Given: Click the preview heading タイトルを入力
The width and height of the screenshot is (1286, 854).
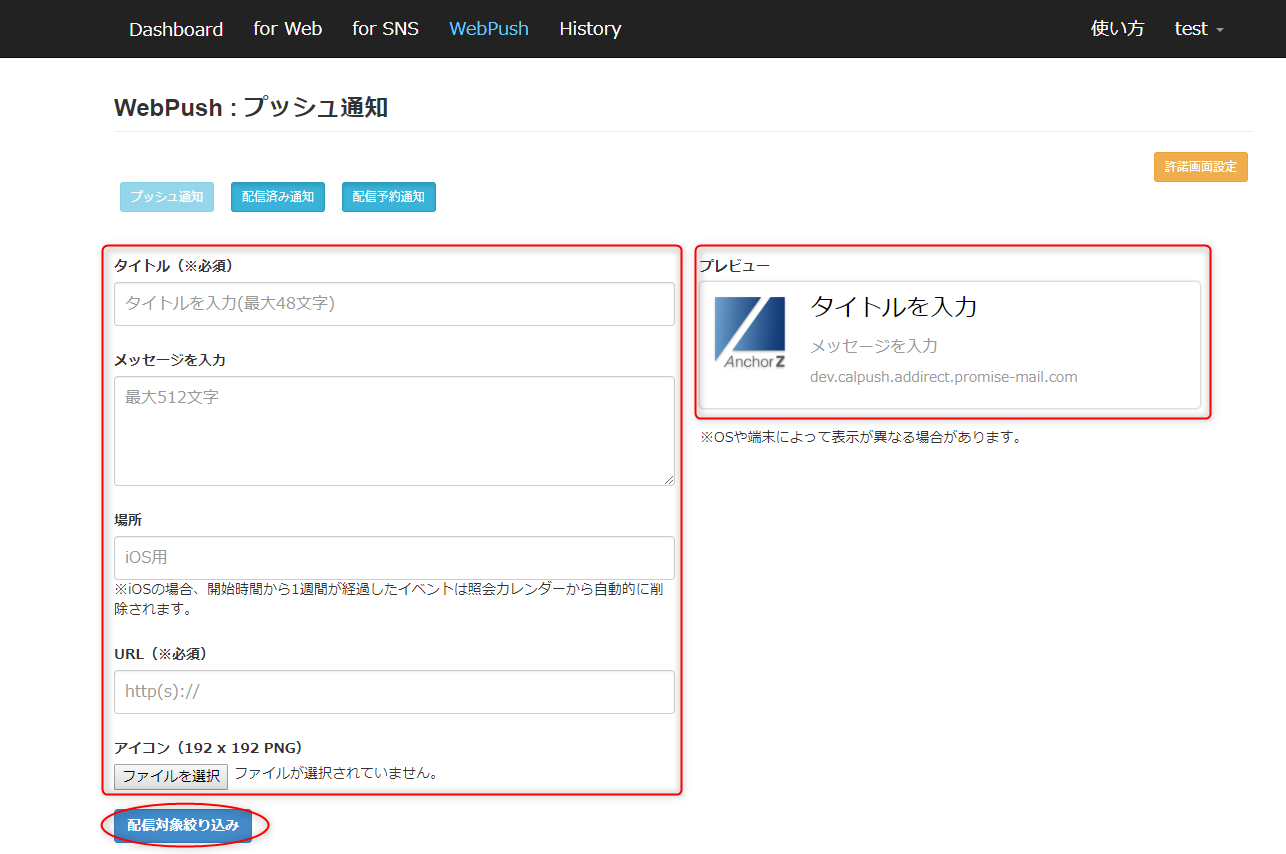Looking at the screenshot, I should (893, 307).
